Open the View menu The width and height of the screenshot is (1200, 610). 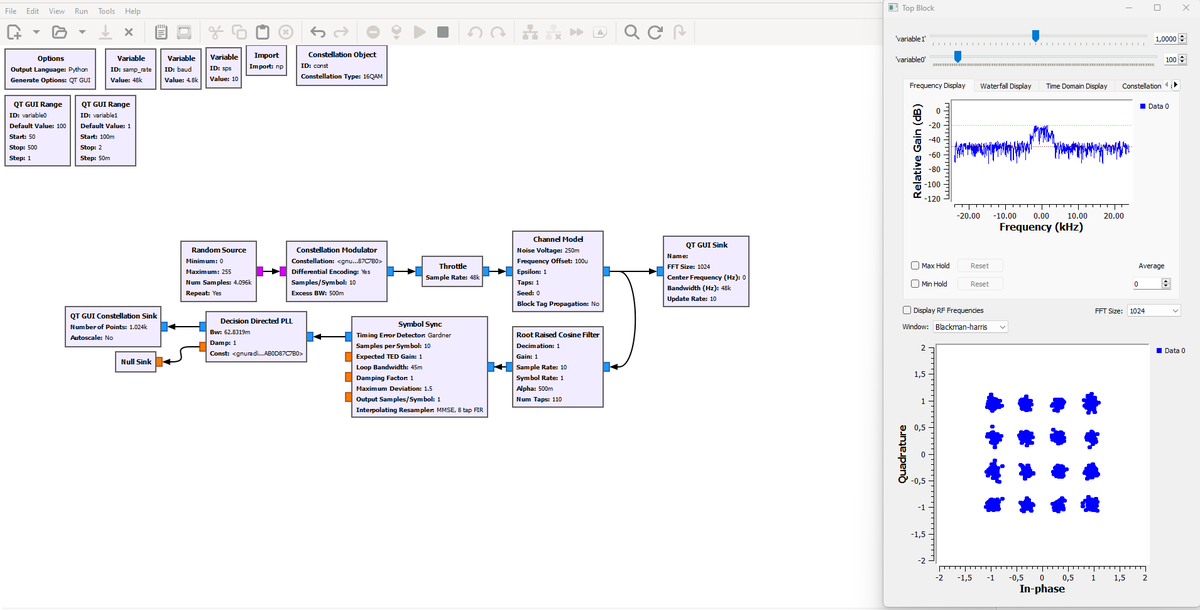coord(57,10)
